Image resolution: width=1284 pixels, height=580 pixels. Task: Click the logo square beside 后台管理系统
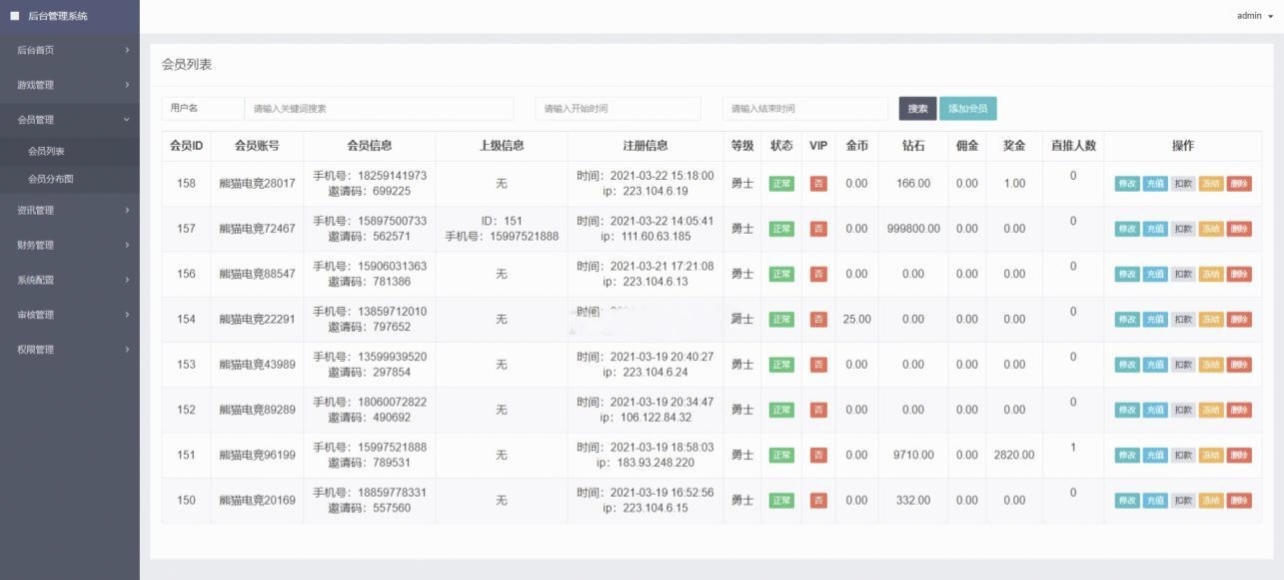click(x=15, y=16)
